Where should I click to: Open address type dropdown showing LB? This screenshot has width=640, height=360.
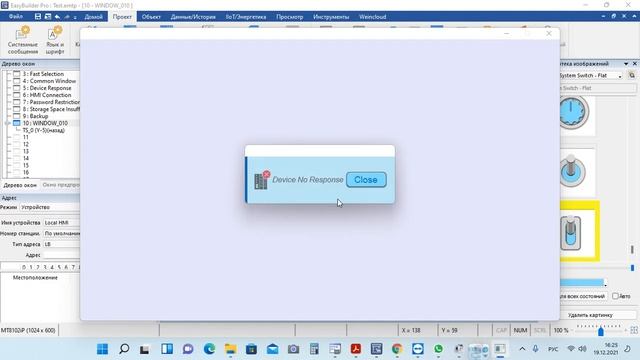click(61, 244)
